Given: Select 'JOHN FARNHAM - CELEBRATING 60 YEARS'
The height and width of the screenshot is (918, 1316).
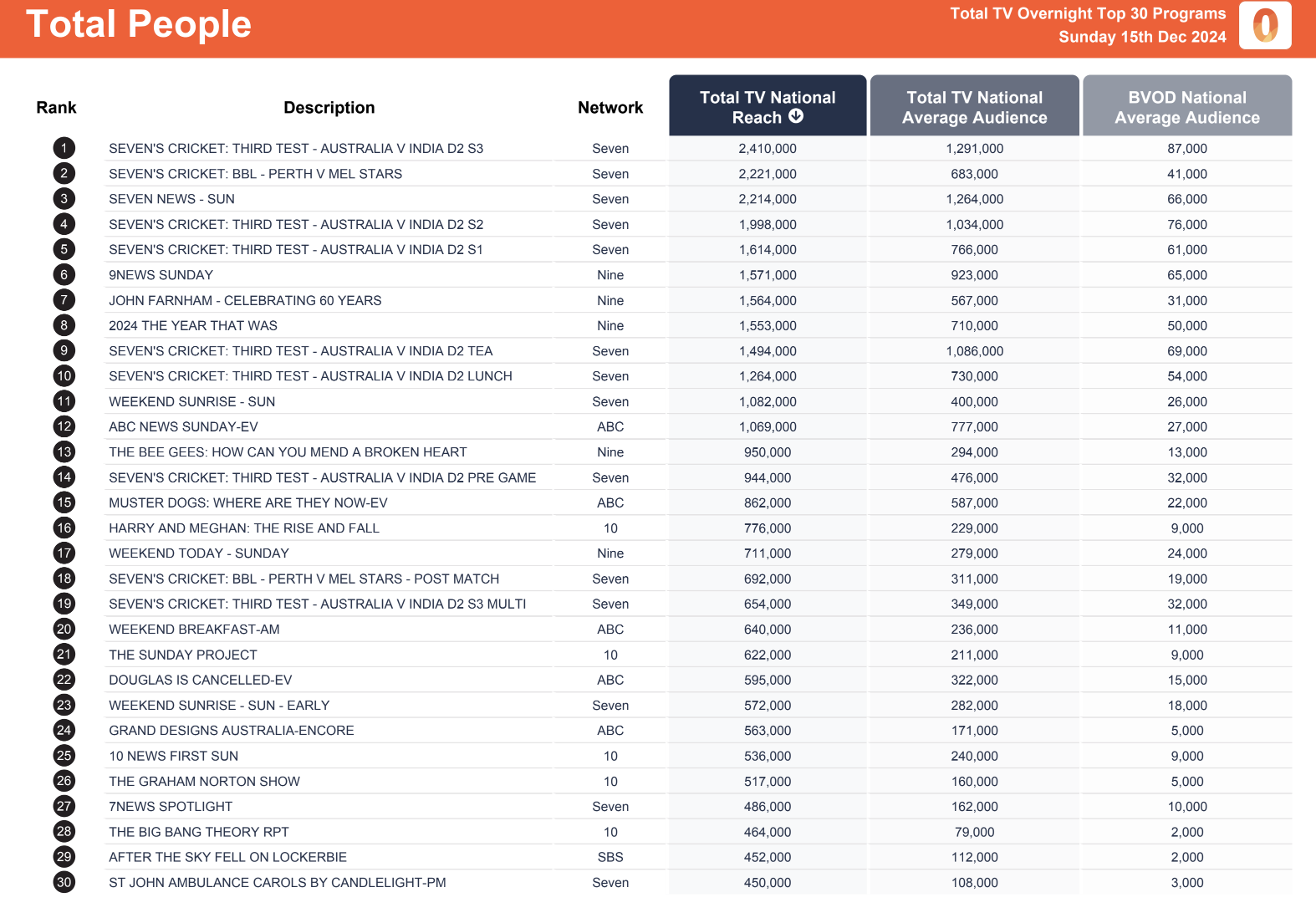Looking at the screenshot, I should pos(245,300).
